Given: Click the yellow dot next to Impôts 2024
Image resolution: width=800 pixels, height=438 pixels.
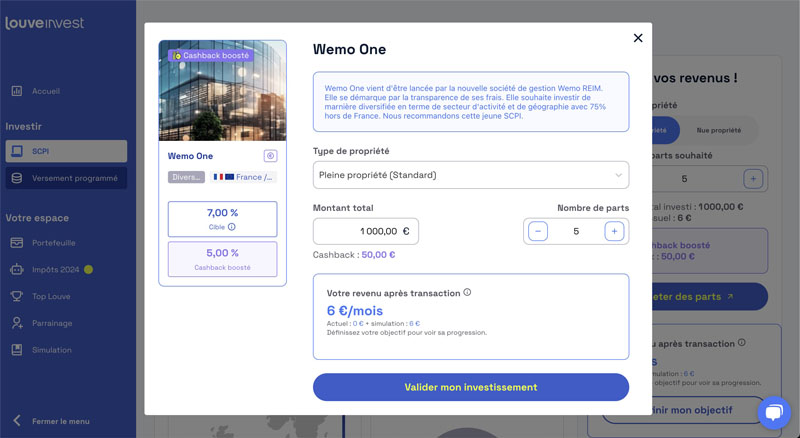Looking at the screenshot, I should point(88,270).
